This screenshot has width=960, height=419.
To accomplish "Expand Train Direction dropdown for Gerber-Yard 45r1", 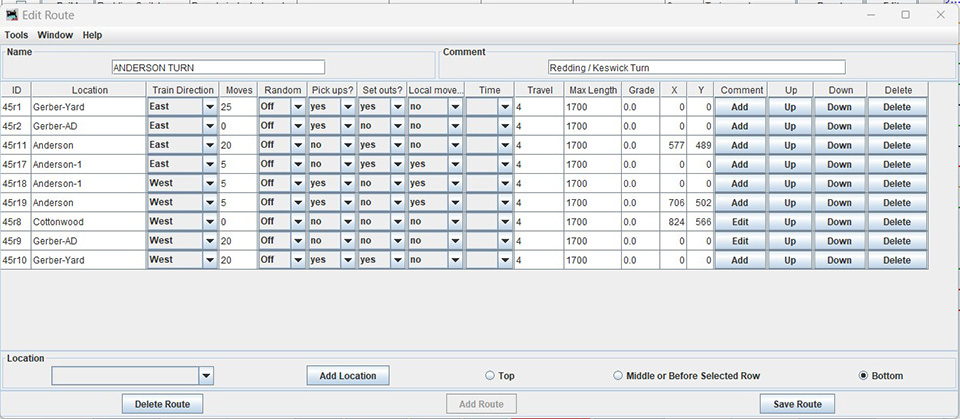I will [209, 107].
